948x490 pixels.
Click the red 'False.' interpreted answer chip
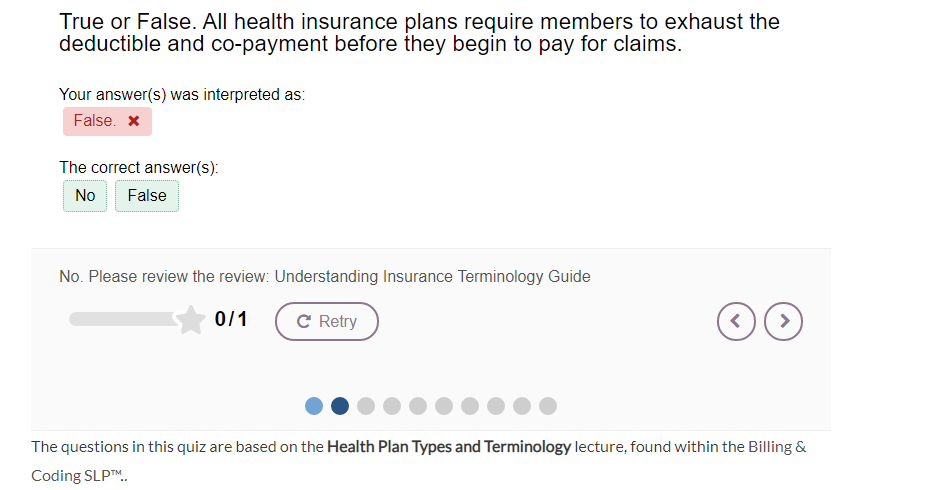tap(107, 122)
